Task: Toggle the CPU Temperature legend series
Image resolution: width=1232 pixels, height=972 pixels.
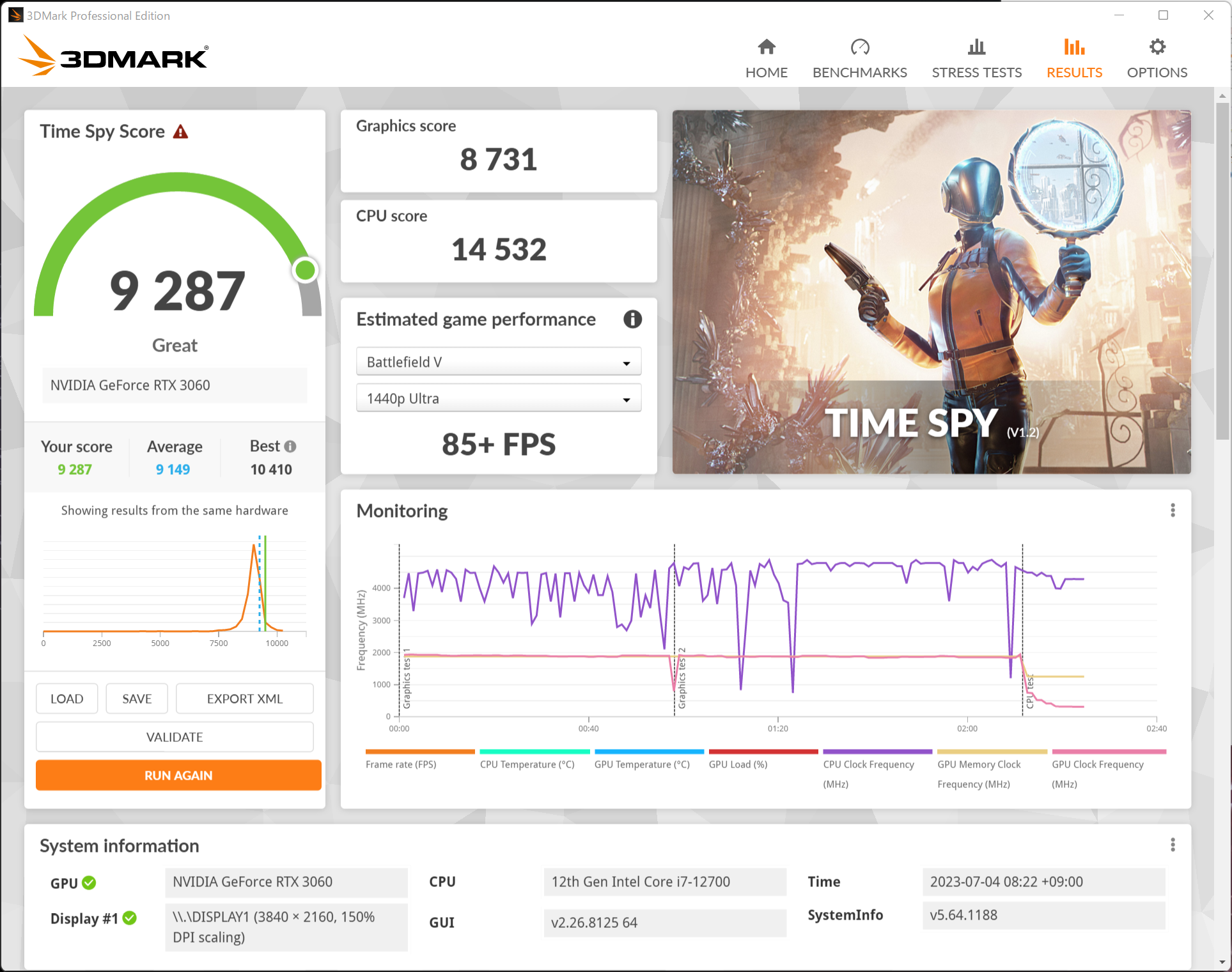Action: 527,764
